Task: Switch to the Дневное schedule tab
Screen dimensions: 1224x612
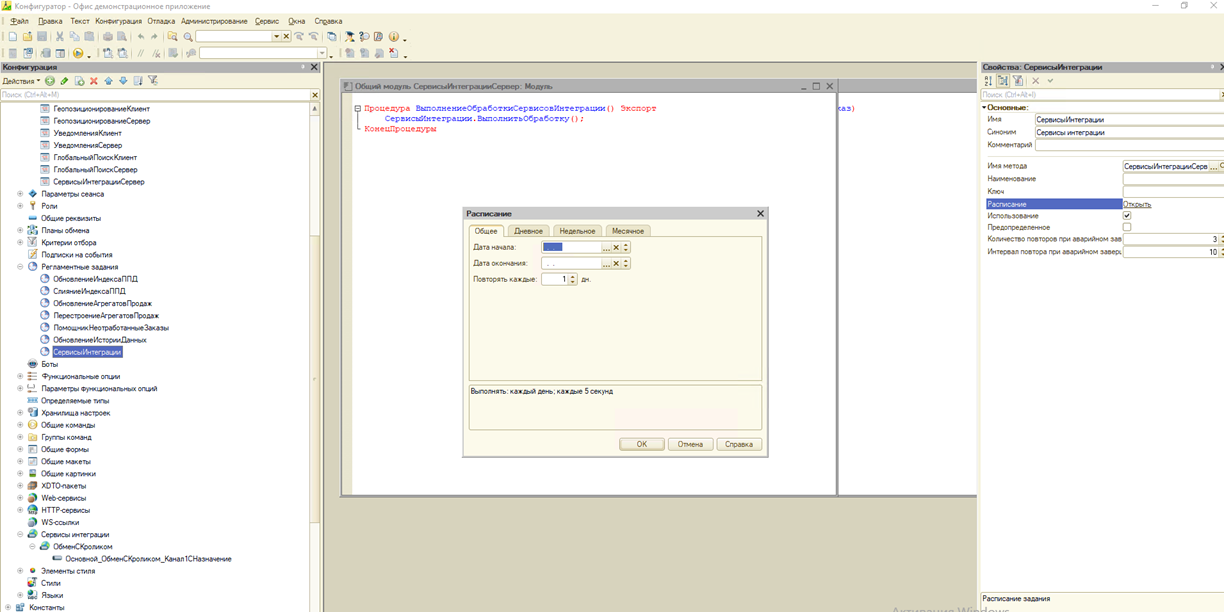Action: click(x=528, y=231)
